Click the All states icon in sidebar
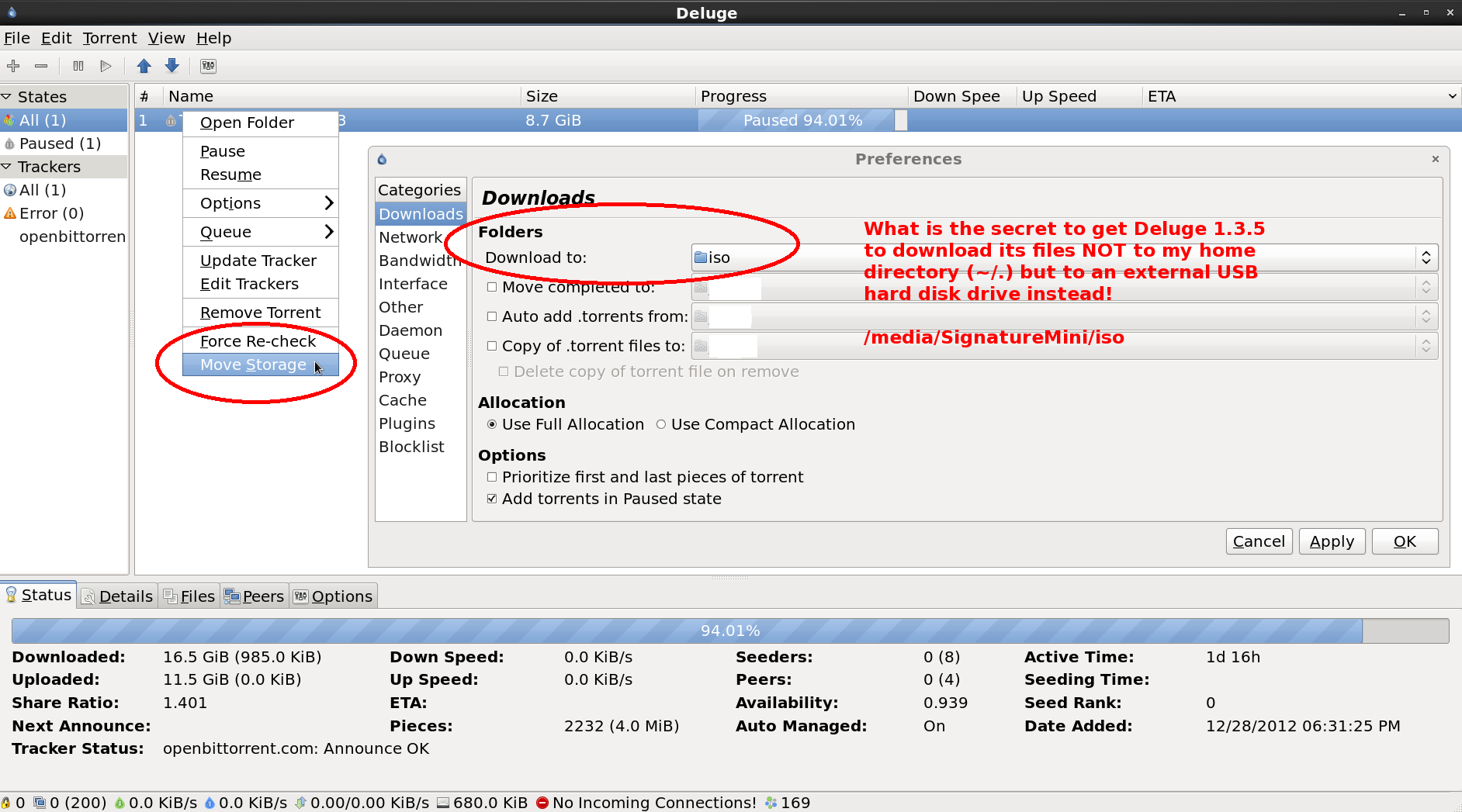The width and height of the screenshot is (1462, 812). (9, 120)
